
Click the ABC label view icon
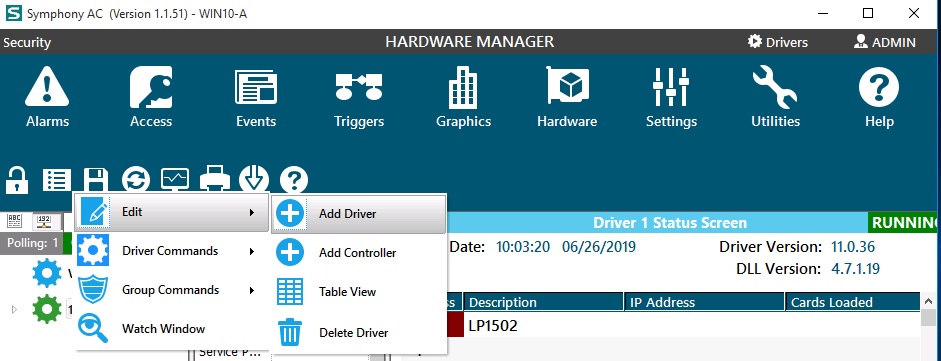14,221
